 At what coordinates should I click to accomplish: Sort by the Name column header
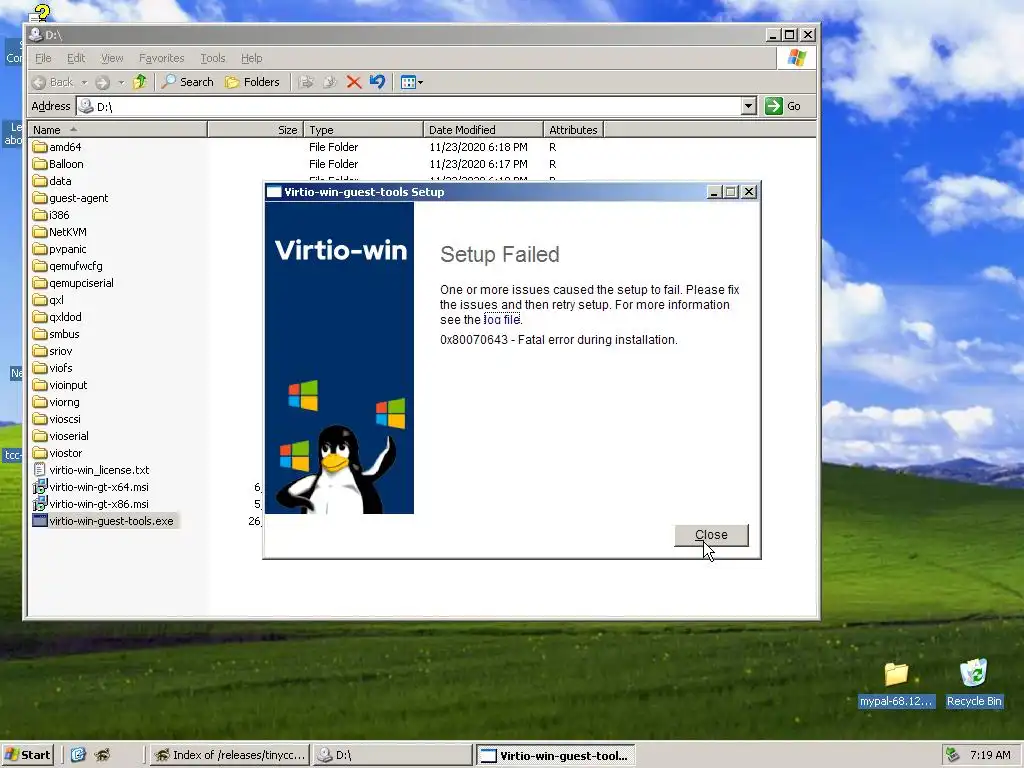tap(118, 129)
